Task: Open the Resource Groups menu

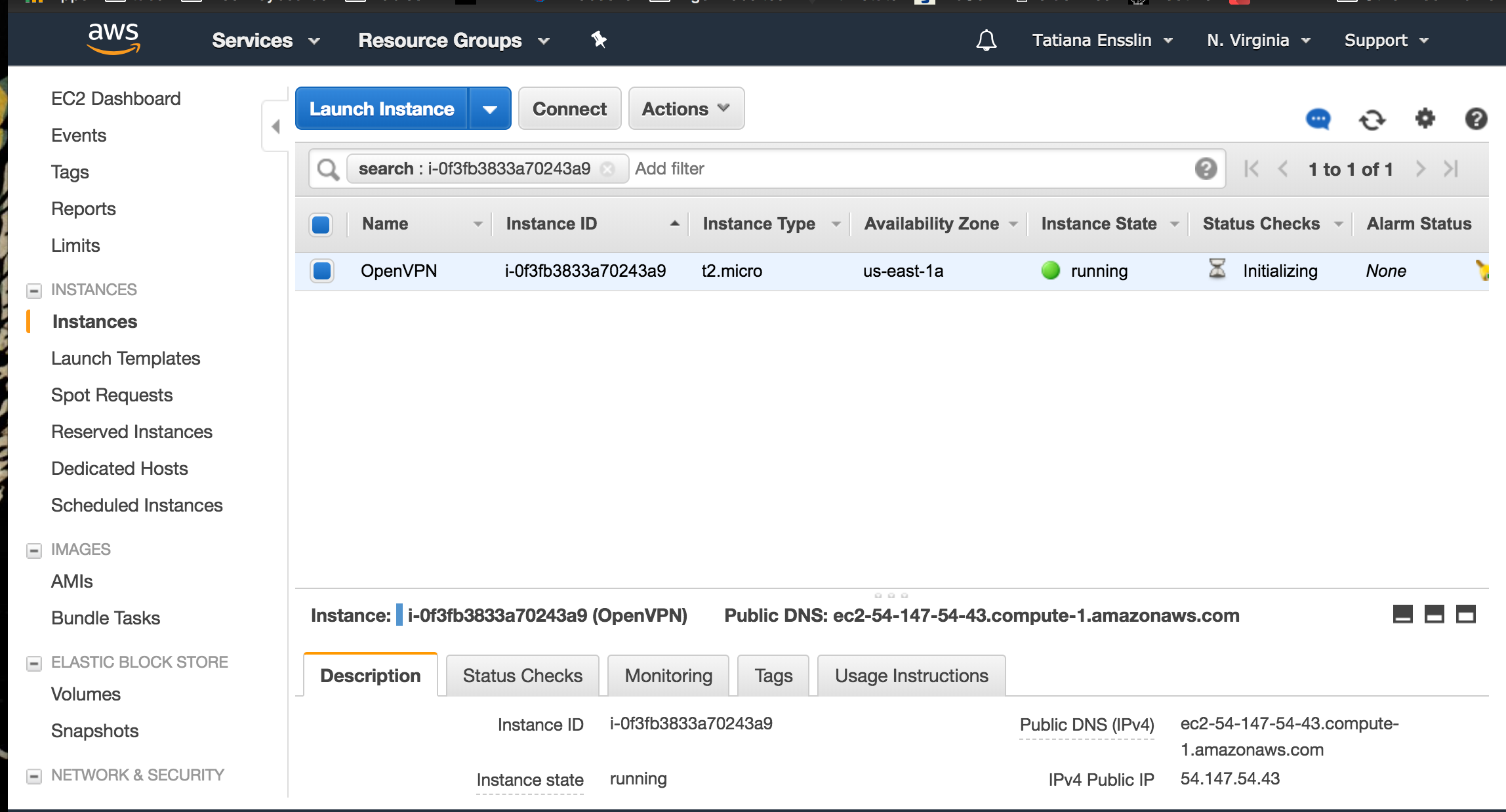Action: point(454,41)
